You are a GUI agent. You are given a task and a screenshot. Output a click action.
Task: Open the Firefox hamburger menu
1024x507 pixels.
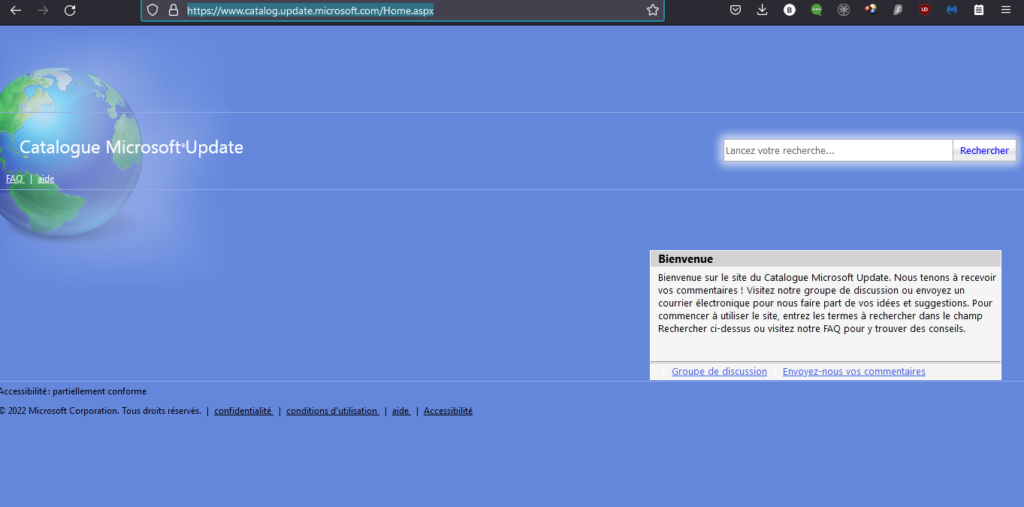pos(1006,10)
